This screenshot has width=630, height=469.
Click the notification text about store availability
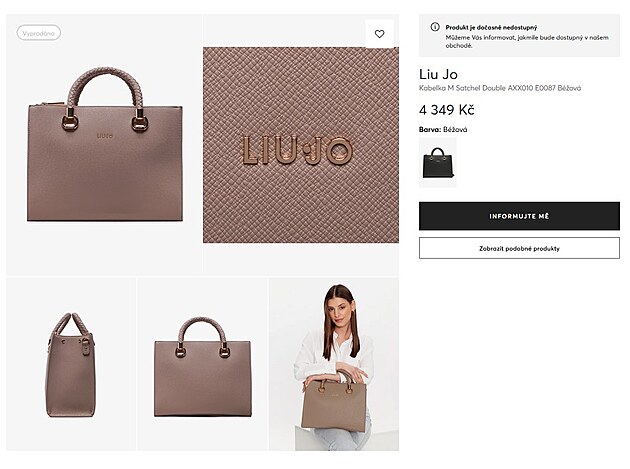tap(527, 41)
